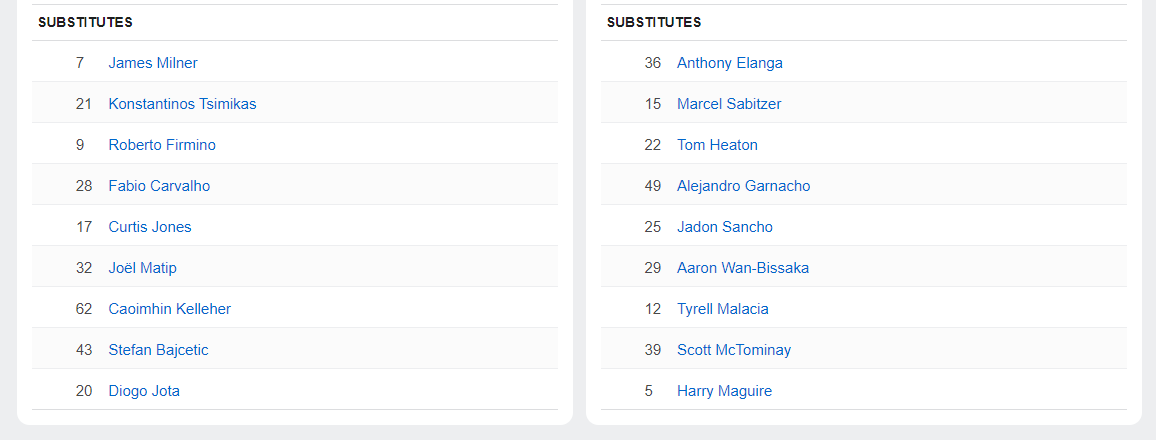The height and width of the screenshot is (440, 1156).
Task: Select Tom Heaton from substitutes
Action: coord(717,145)
